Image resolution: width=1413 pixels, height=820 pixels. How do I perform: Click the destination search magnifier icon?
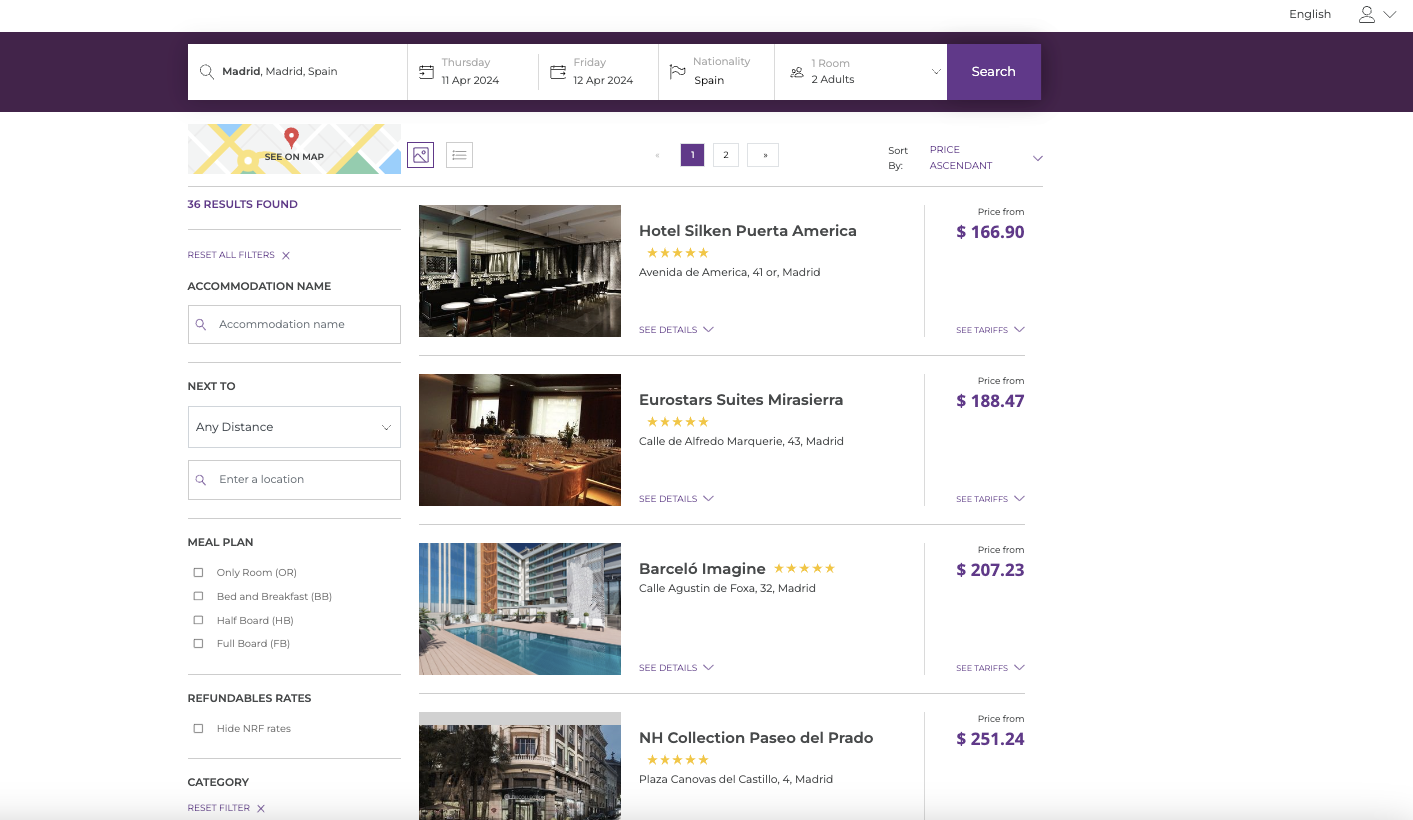coord(207,72)
